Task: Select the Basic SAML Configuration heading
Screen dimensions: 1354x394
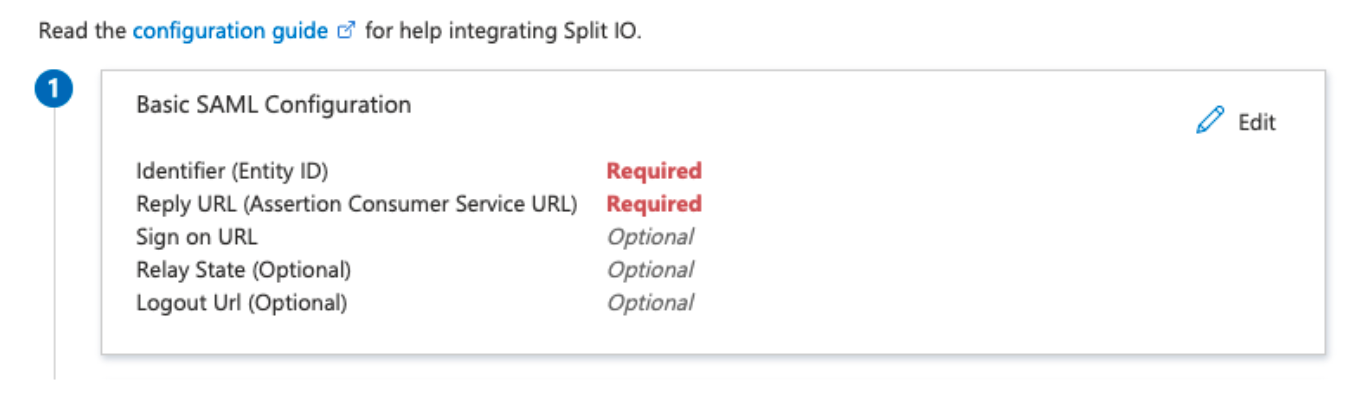Action: (274, 104)
